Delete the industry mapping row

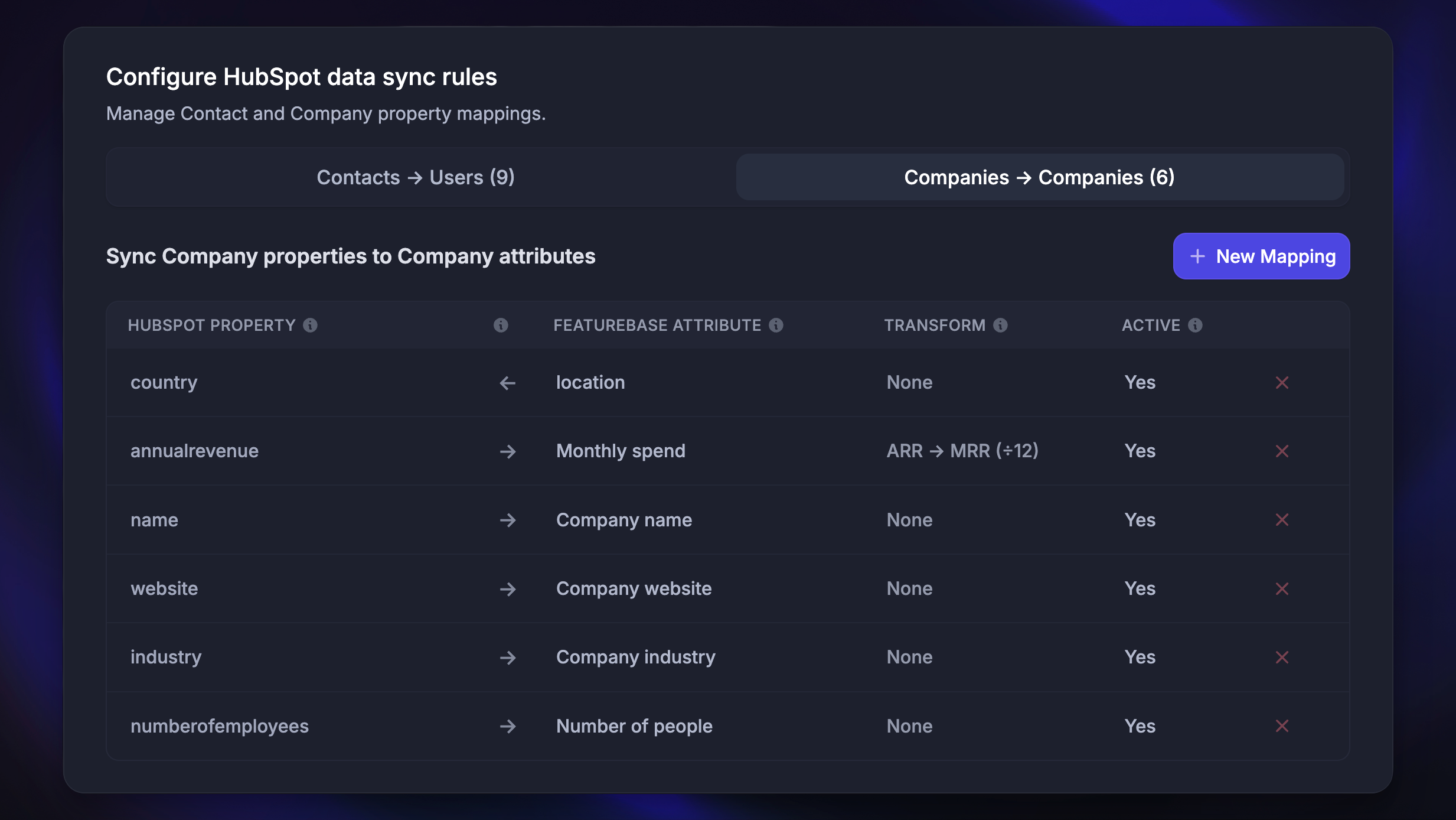coord(1282,658)
